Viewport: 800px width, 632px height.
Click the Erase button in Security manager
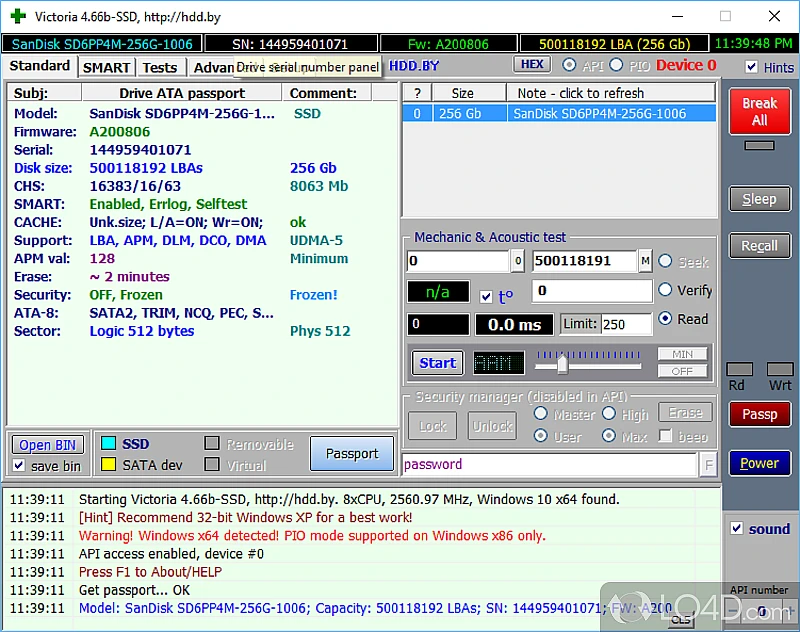685,412
